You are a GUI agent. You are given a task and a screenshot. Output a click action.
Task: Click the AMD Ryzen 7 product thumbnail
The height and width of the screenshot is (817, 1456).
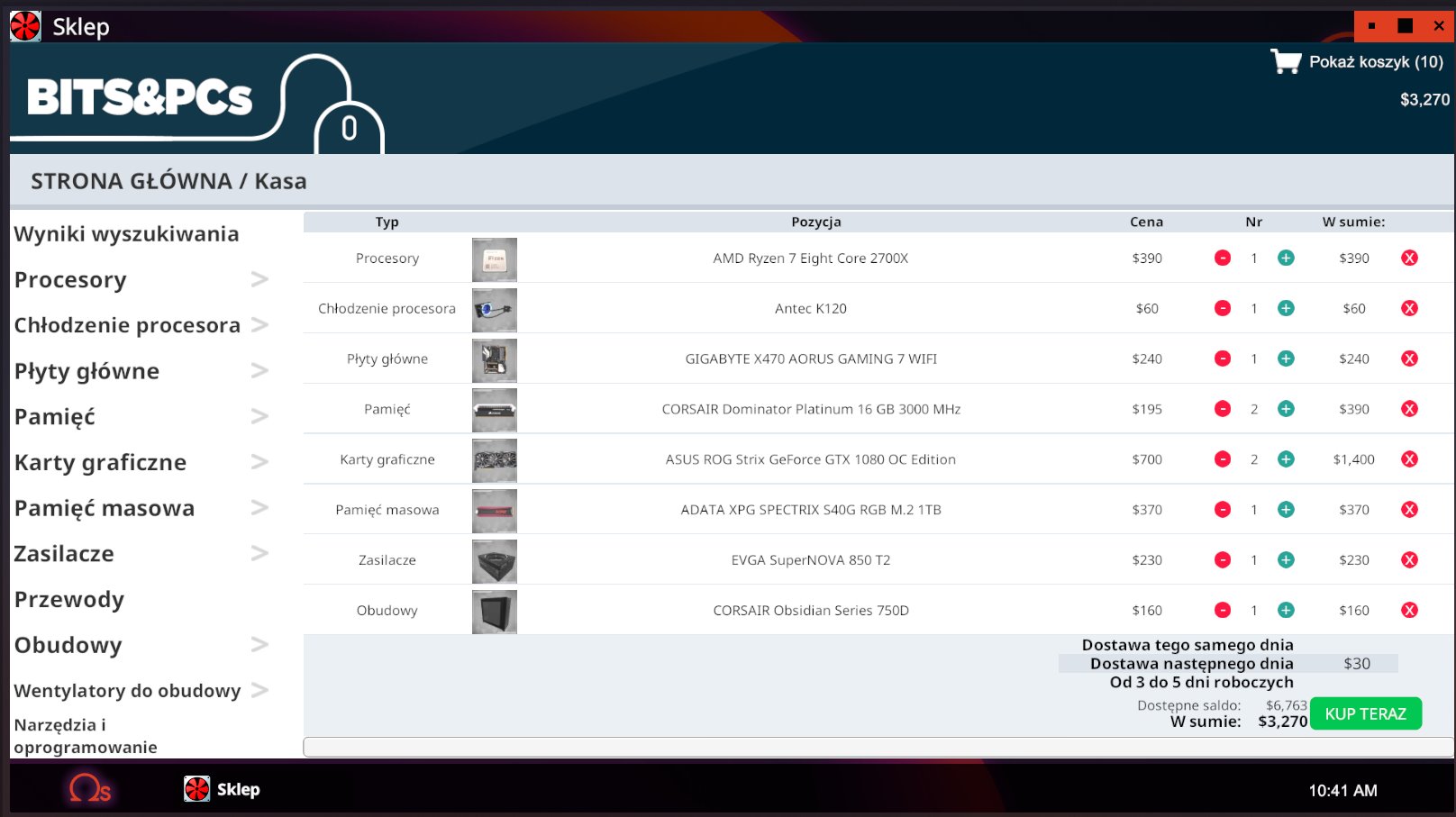pyautogui.click(x=495, y=259)
